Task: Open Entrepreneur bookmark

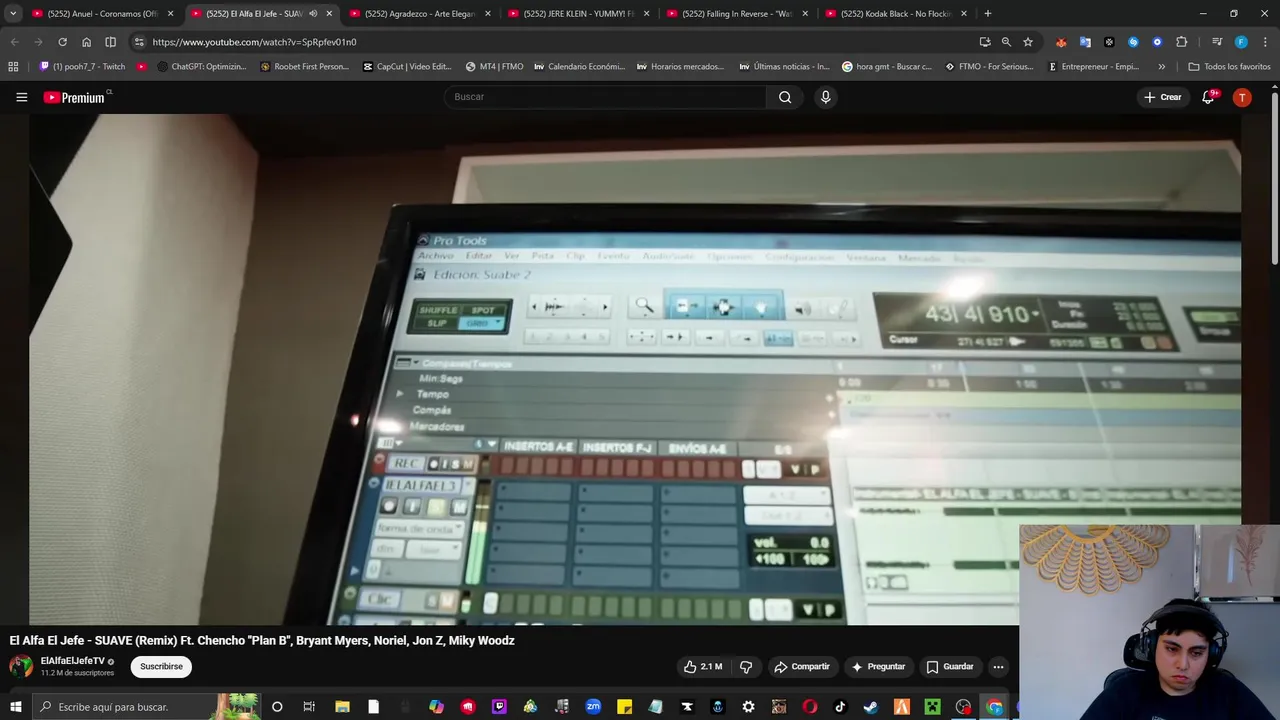Action: 1093,67
